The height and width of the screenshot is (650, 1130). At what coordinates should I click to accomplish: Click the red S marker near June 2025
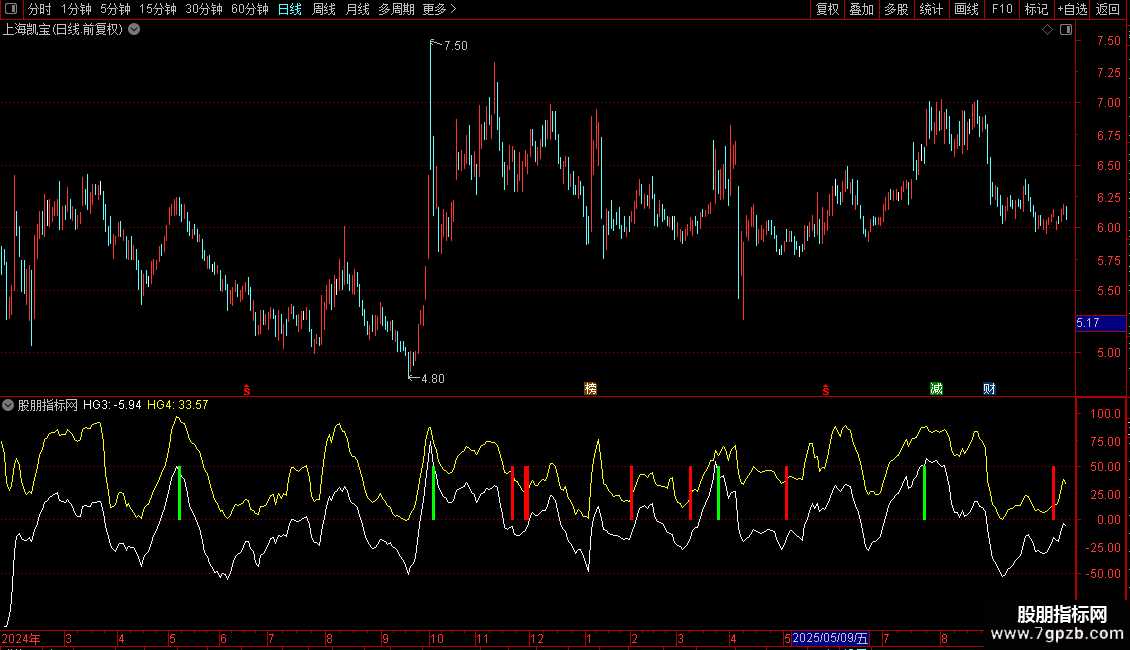(825, 390)
